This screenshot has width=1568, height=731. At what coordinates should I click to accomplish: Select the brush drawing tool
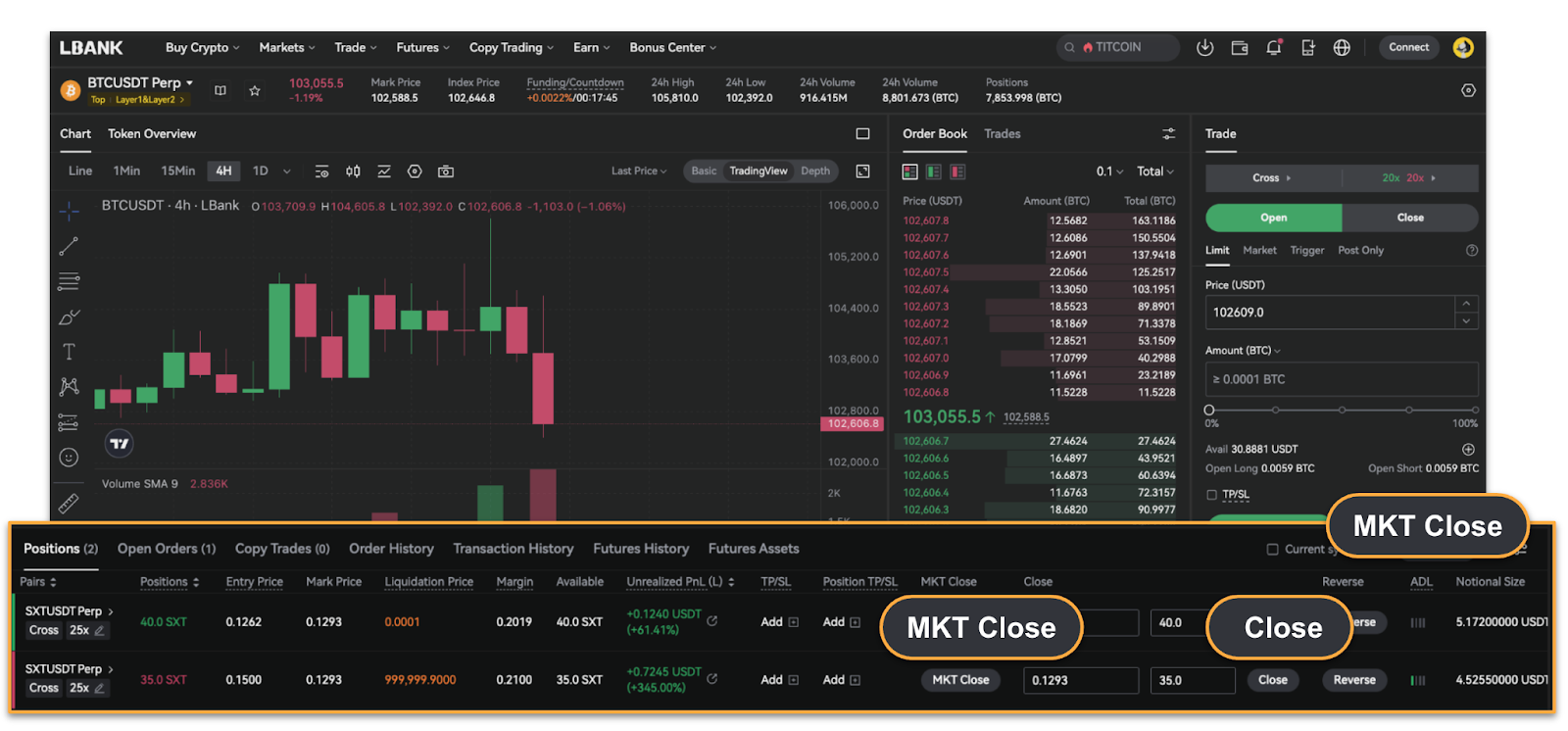(69, 317)
